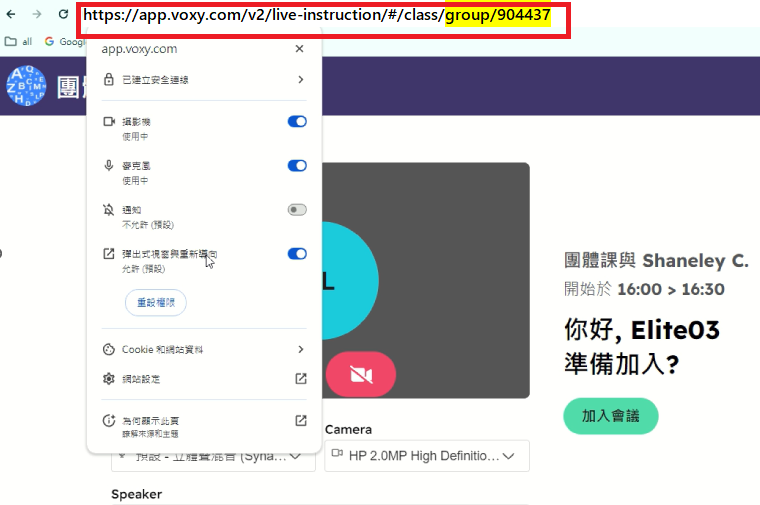Screen dimensions: 760x505
Task: Click the 'Shaneley C.' instructor name
Action: [696, 261]
